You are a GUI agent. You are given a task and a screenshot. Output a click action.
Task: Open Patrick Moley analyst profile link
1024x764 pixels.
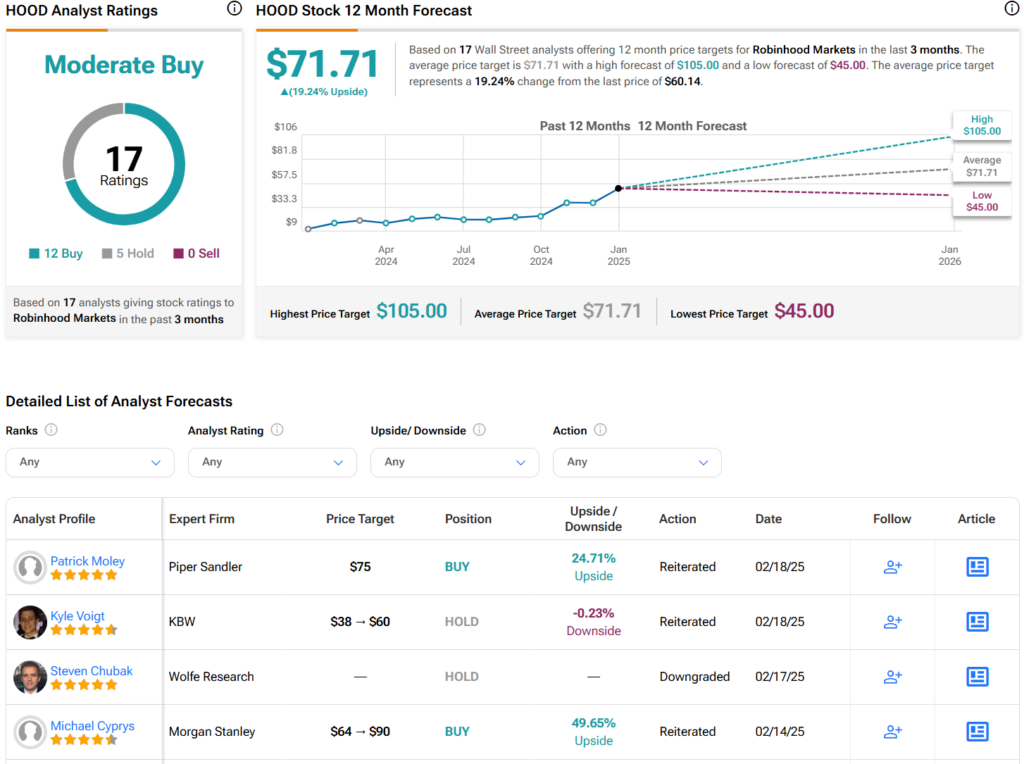[88, 561]
